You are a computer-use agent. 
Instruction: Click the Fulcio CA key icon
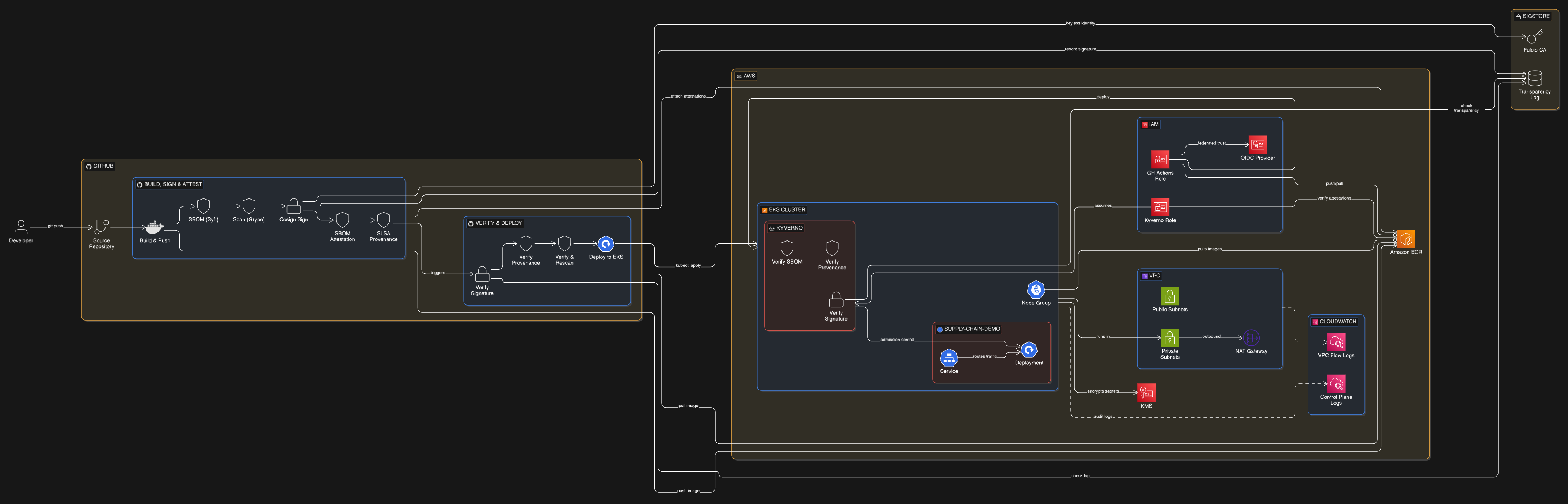coord(1534,37)
